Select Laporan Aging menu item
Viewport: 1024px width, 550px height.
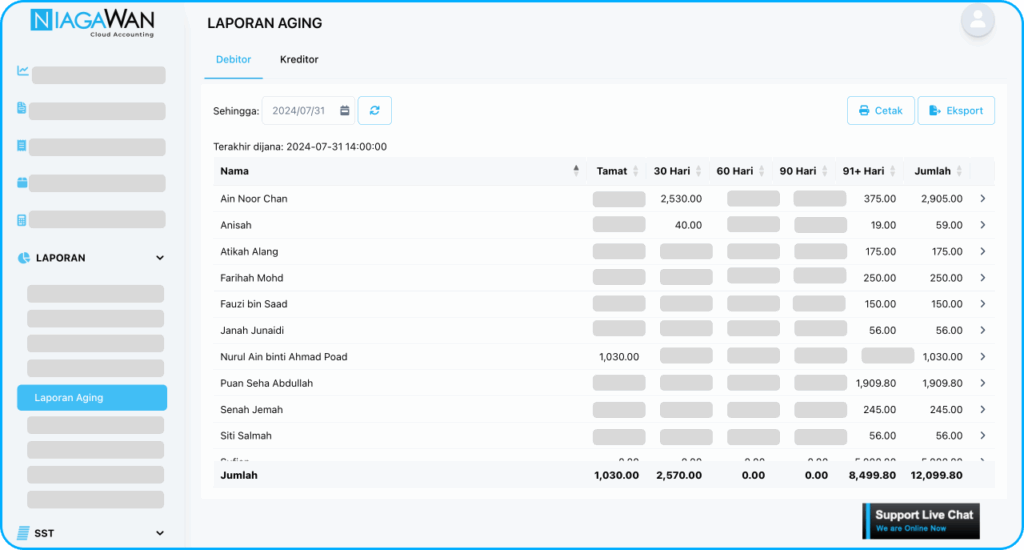92,397
